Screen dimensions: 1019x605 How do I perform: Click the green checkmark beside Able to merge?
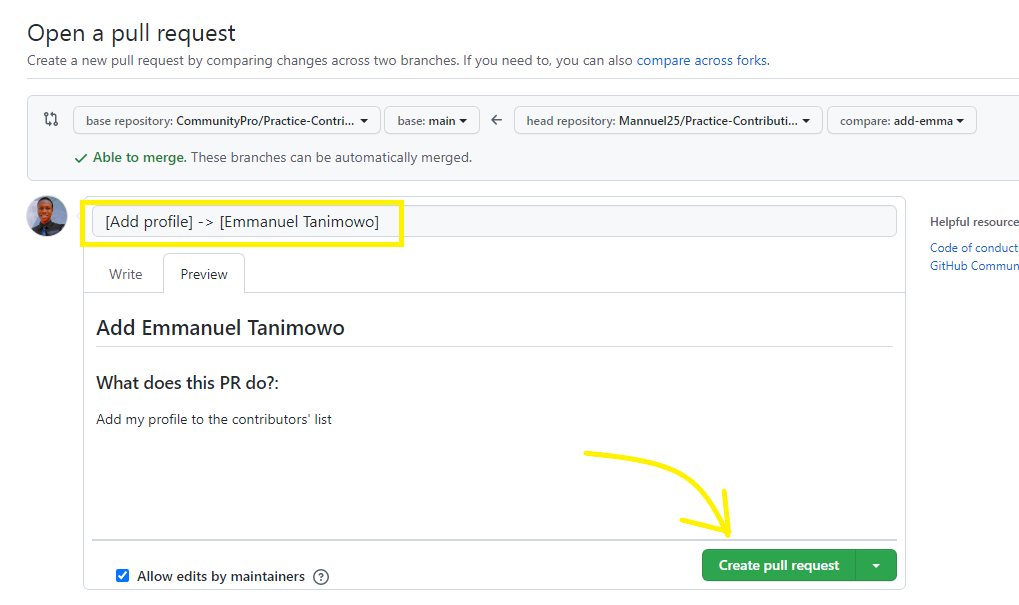point(81,158)
